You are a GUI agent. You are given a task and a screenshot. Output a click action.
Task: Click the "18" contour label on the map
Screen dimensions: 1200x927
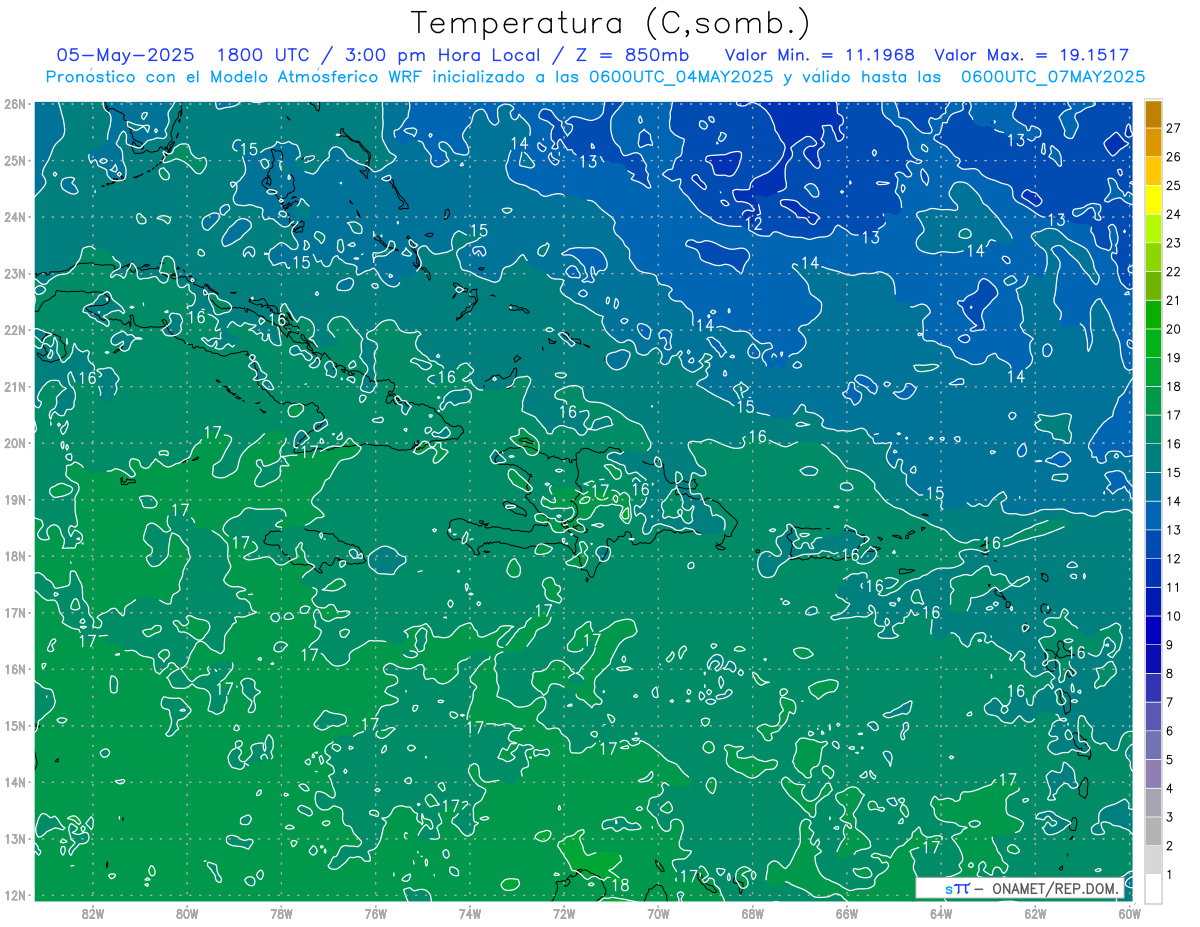pos(619,885)
